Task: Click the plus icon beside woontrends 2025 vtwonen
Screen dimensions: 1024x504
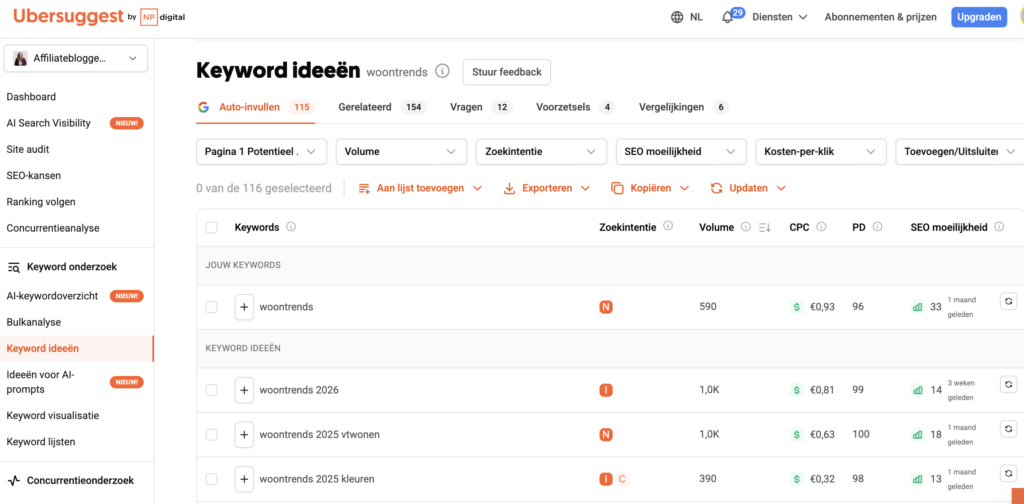Action: pos(244,434)
